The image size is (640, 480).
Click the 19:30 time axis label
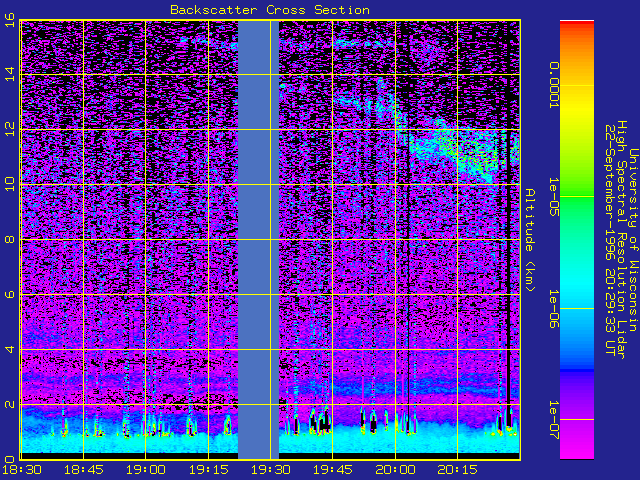[x=271, y=470]
